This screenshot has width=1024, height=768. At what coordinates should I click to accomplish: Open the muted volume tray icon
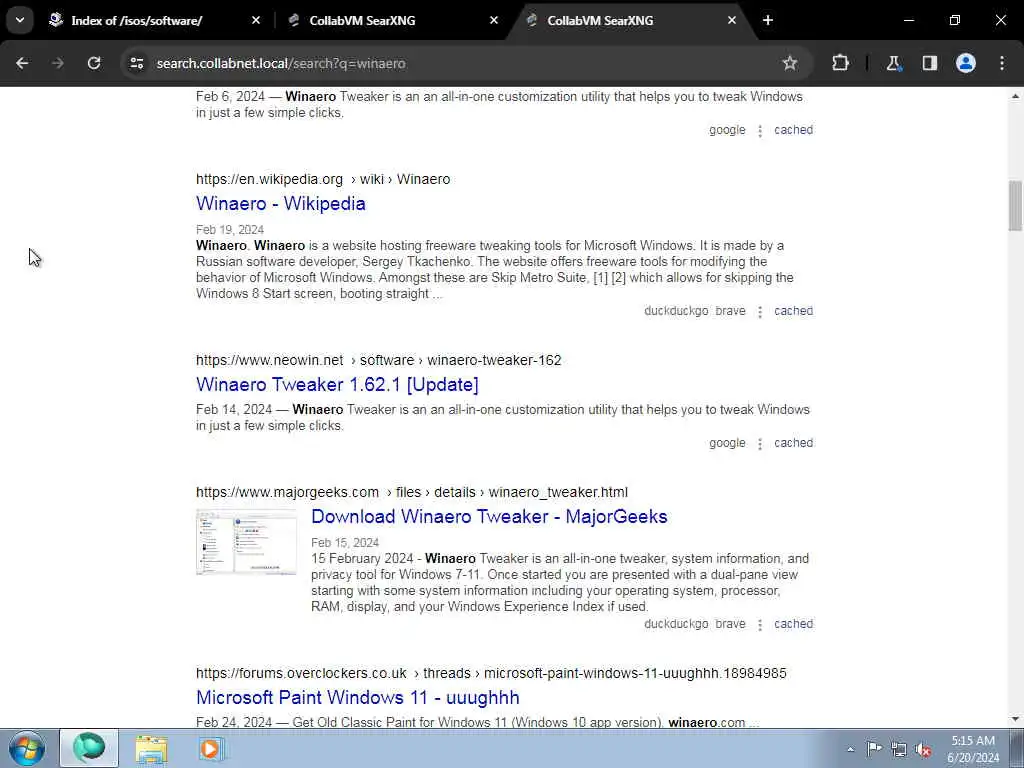coord(923,749)
